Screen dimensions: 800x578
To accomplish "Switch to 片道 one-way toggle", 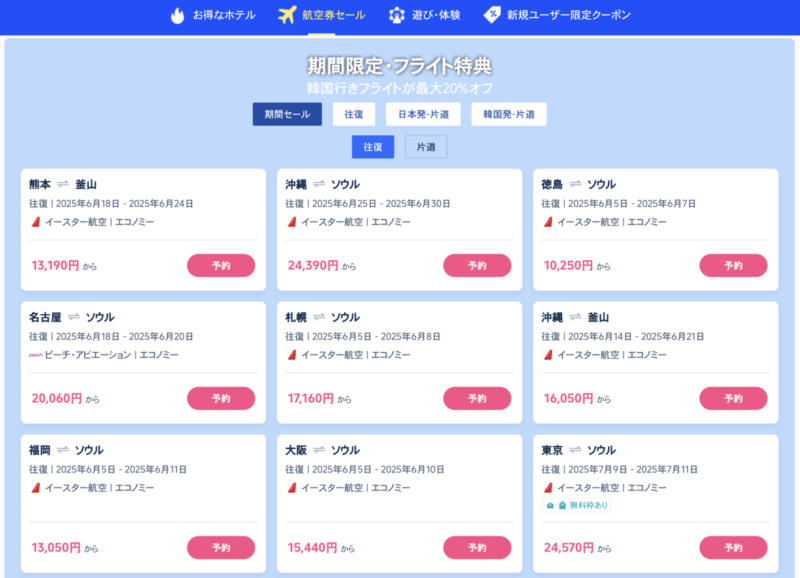I will [426, 147].
